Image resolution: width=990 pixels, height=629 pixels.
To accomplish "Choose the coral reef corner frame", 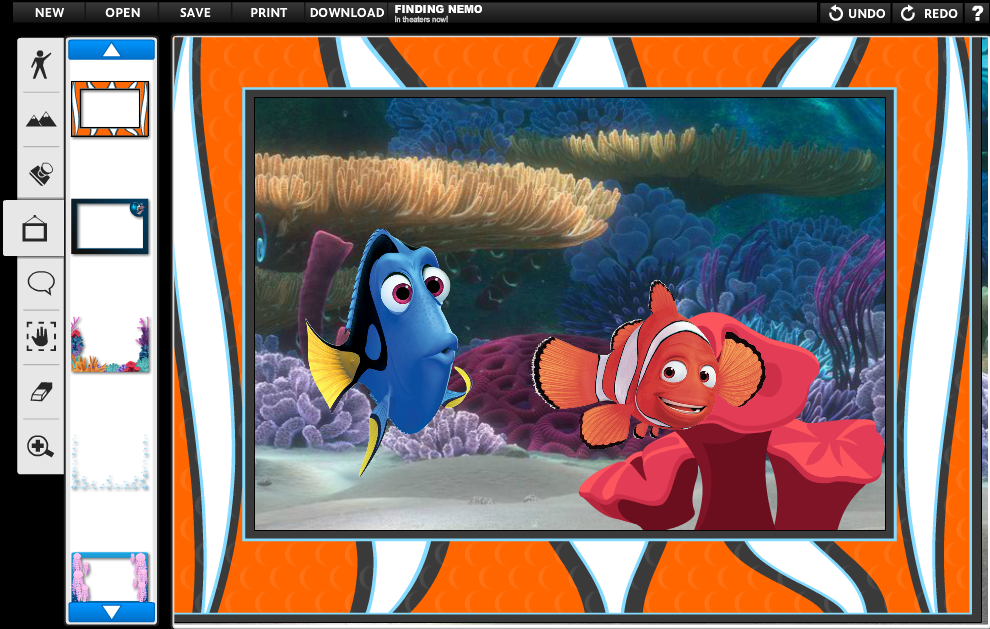I will [x=110, y=344].
